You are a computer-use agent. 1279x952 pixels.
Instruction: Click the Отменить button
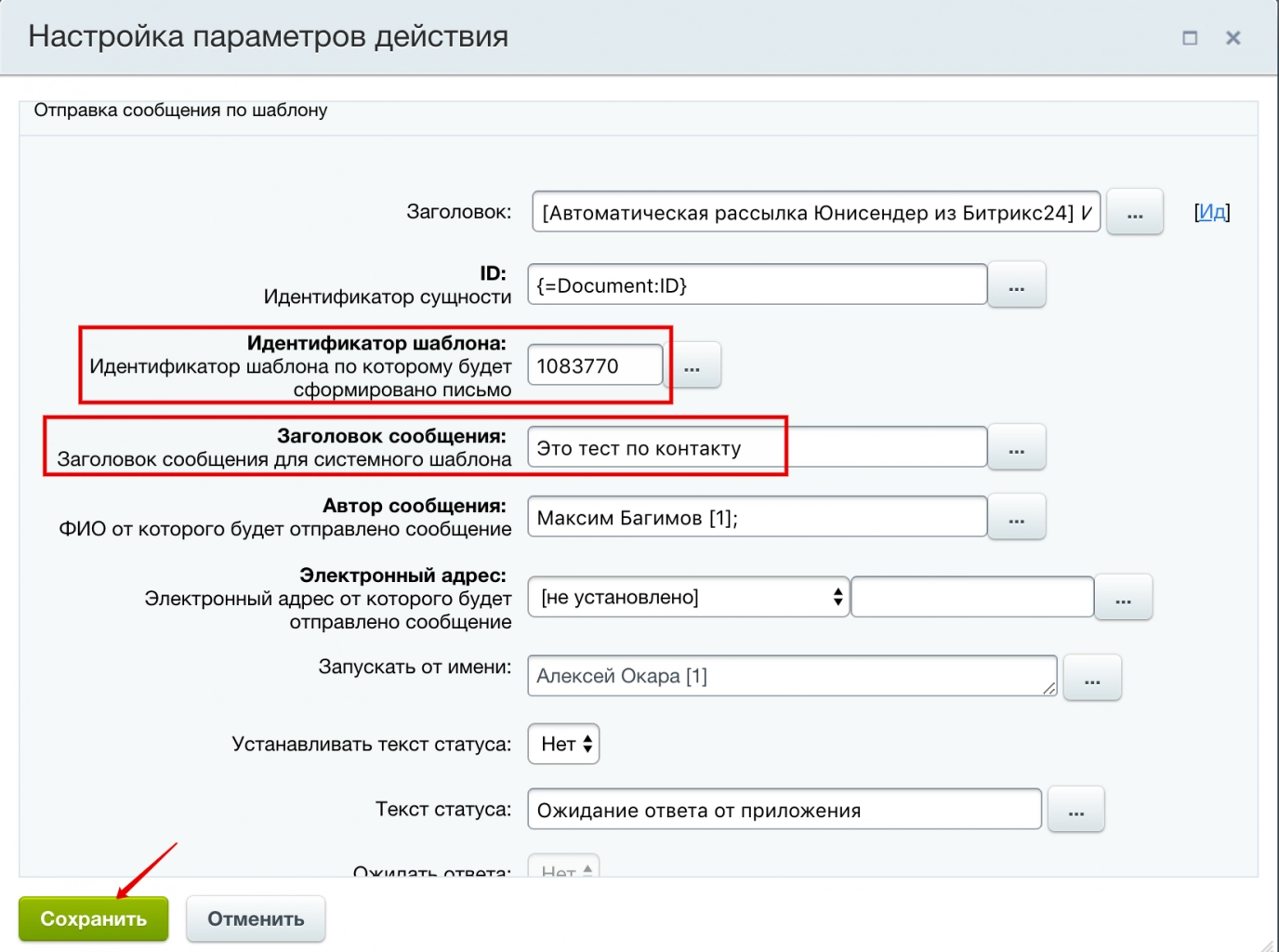pyautogui.click(x=256, y=919)
